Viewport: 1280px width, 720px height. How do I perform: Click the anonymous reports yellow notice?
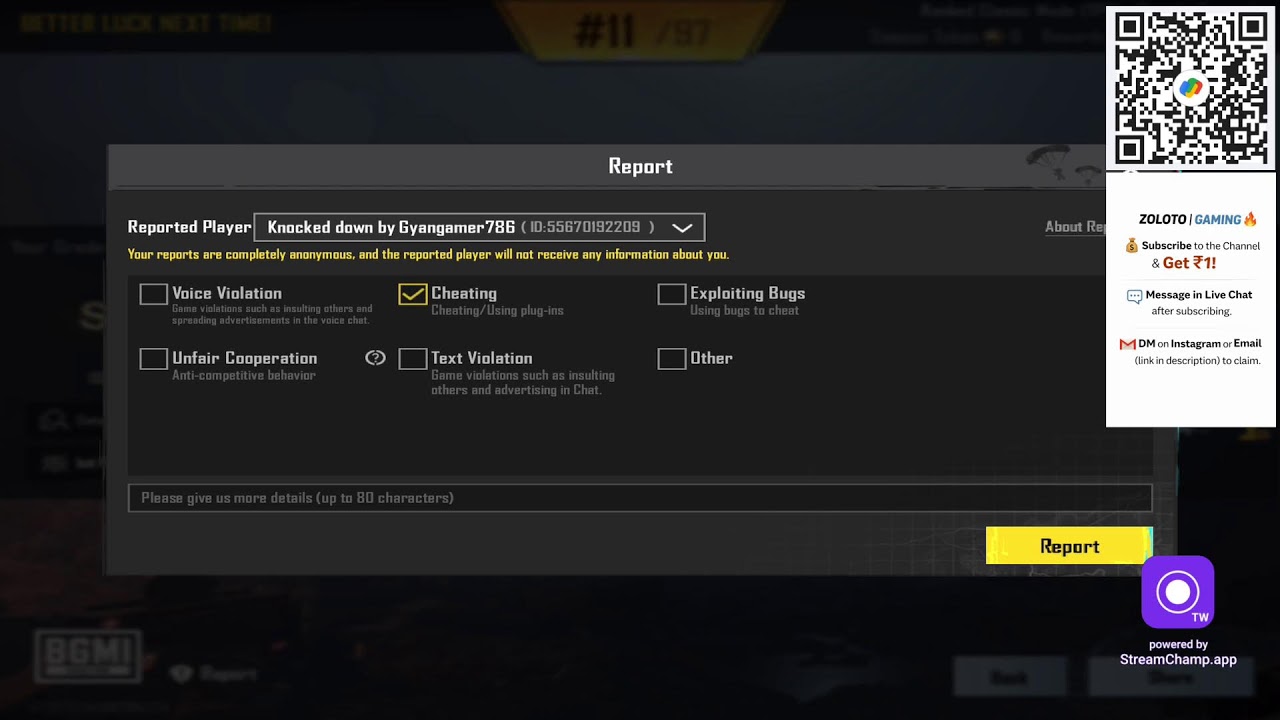click(428, 255)
